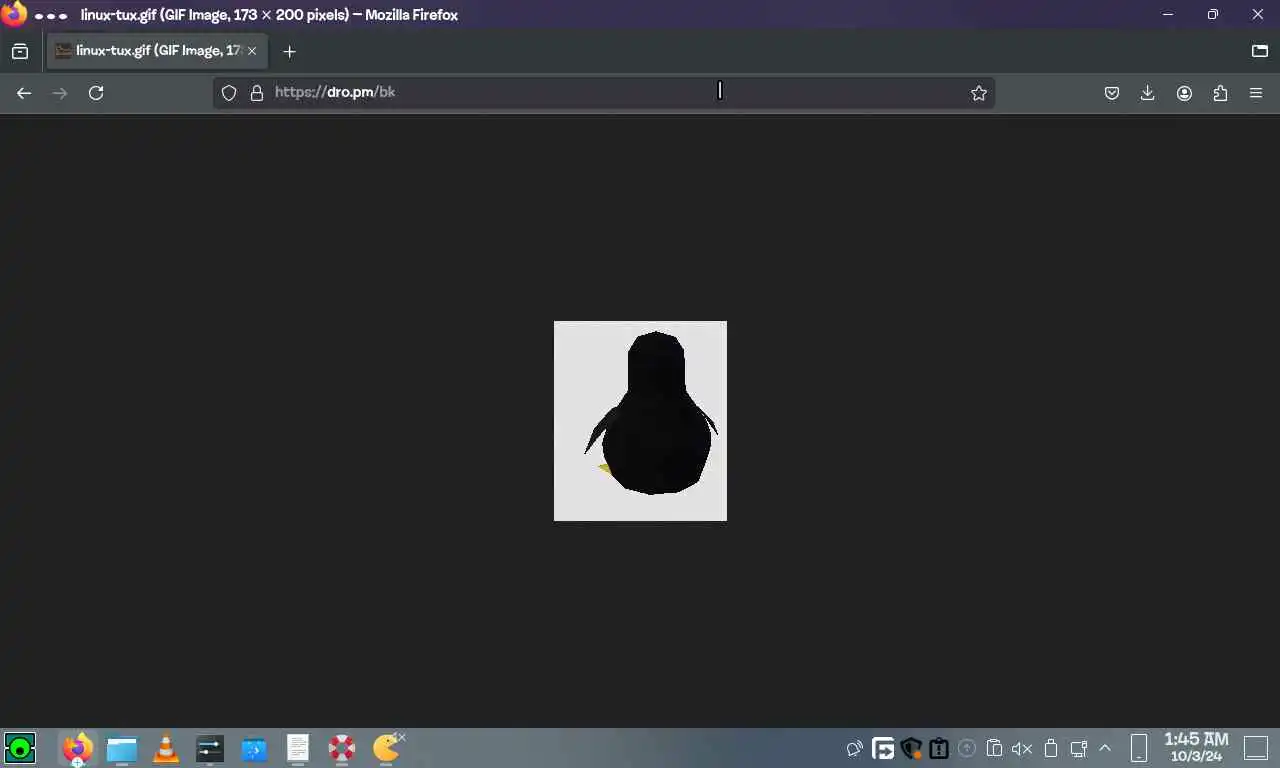This screenshot has width=1280, height=768.
Task: Reload the current page
Action: point(96,93)
